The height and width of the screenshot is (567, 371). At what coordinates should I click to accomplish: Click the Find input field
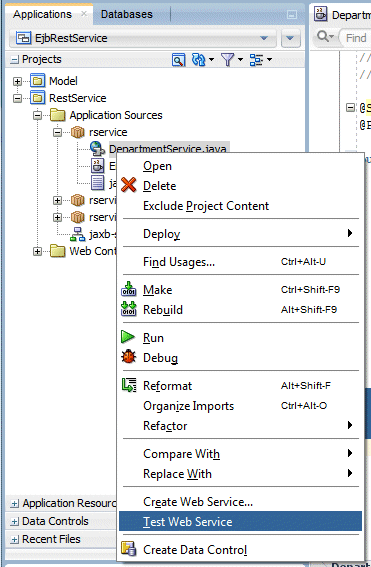pos(356,38)
